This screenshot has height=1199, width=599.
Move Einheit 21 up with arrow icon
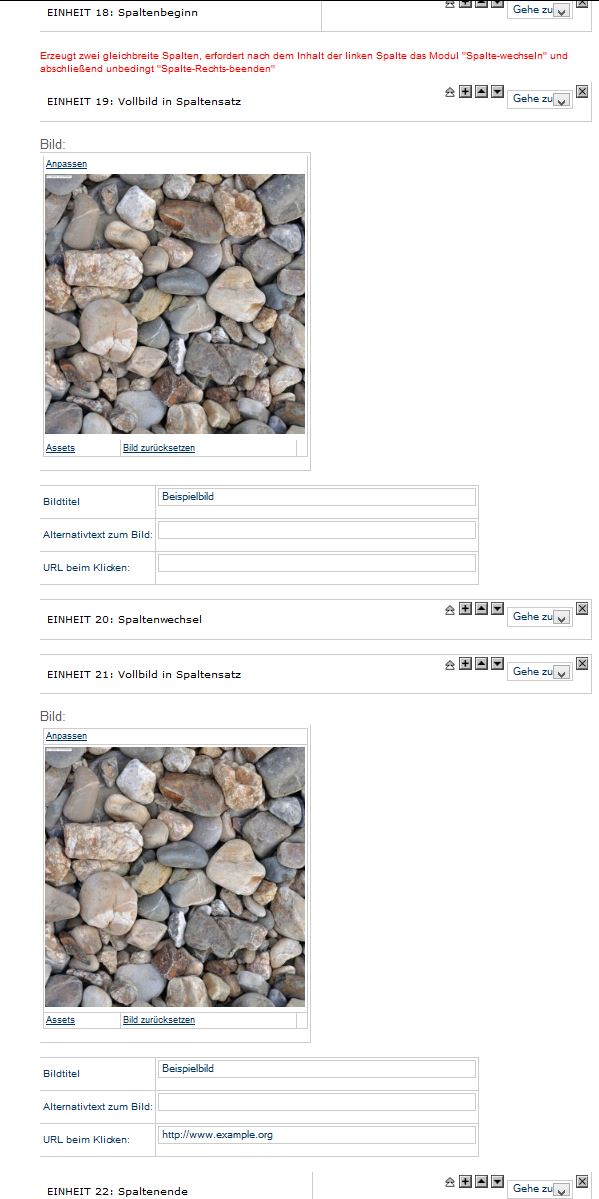(x=481, y=664)
